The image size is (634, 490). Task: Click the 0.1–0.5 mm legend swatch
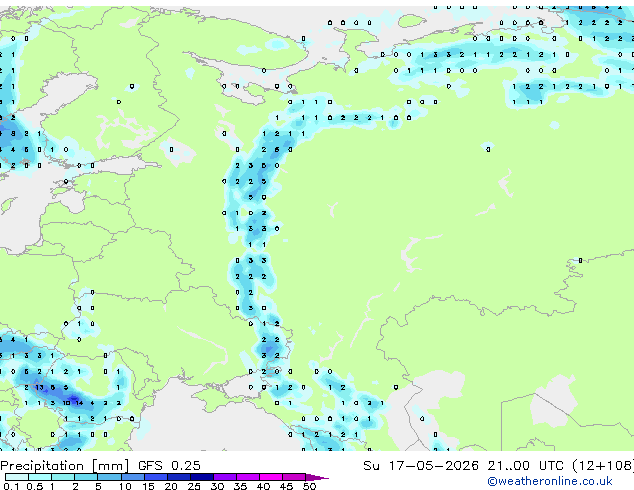pyautogui.click(x=17, y=477)
